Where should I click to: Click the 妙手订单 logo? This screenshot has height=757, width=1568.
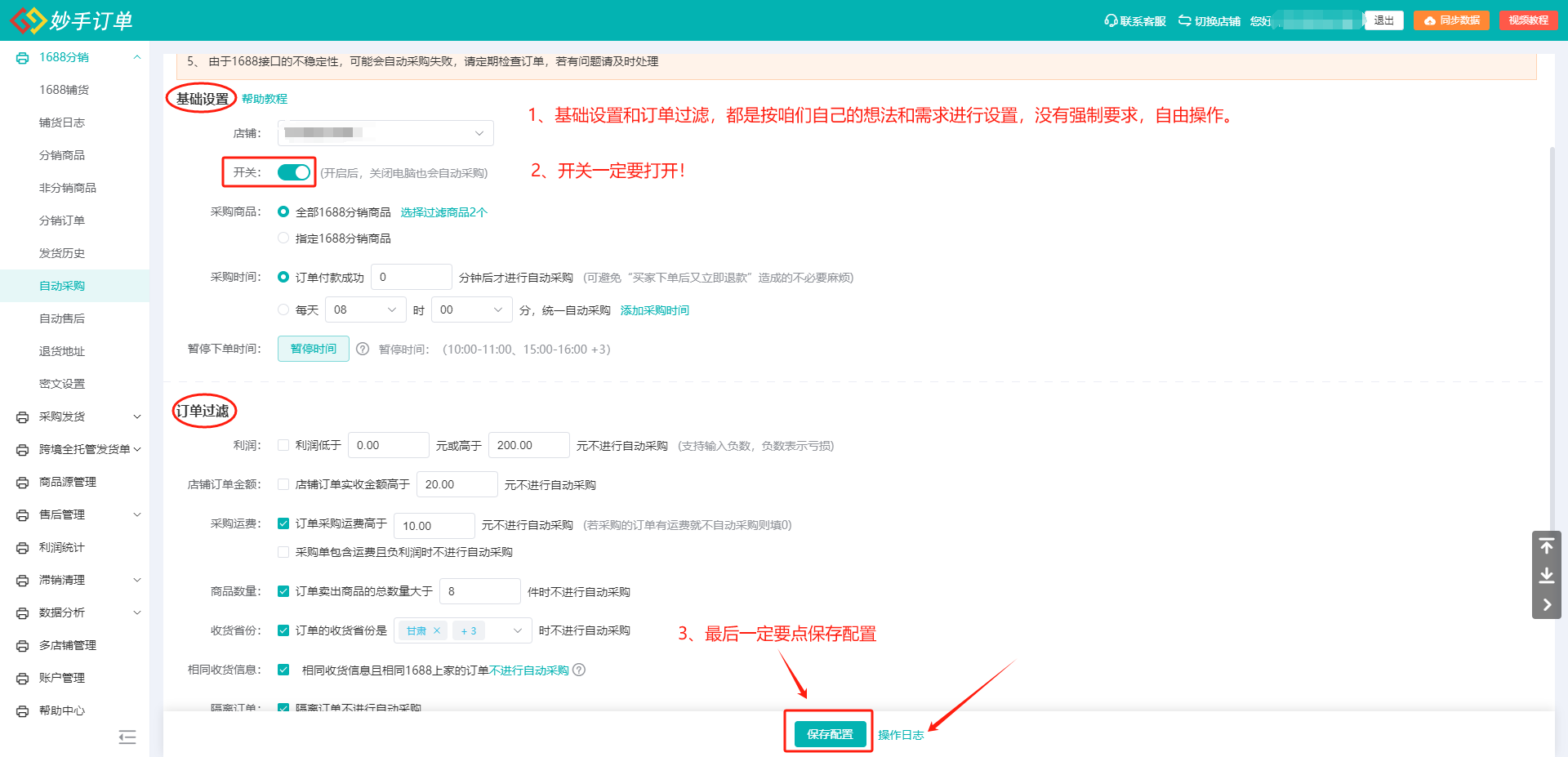(x=71, y=20)
